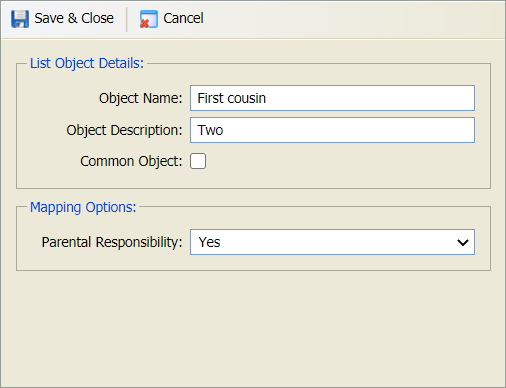This screenshot has width=506, height=388.
Task: Click the Cancel window icon with red X
Action: 148,19
